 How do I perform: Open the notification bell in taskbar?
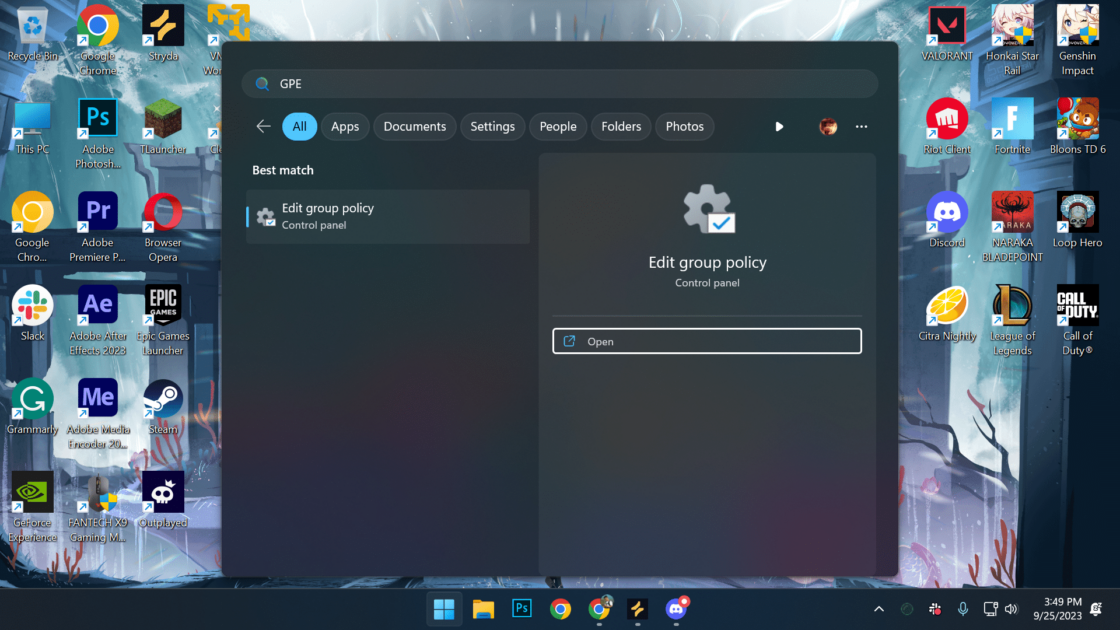1096,609
